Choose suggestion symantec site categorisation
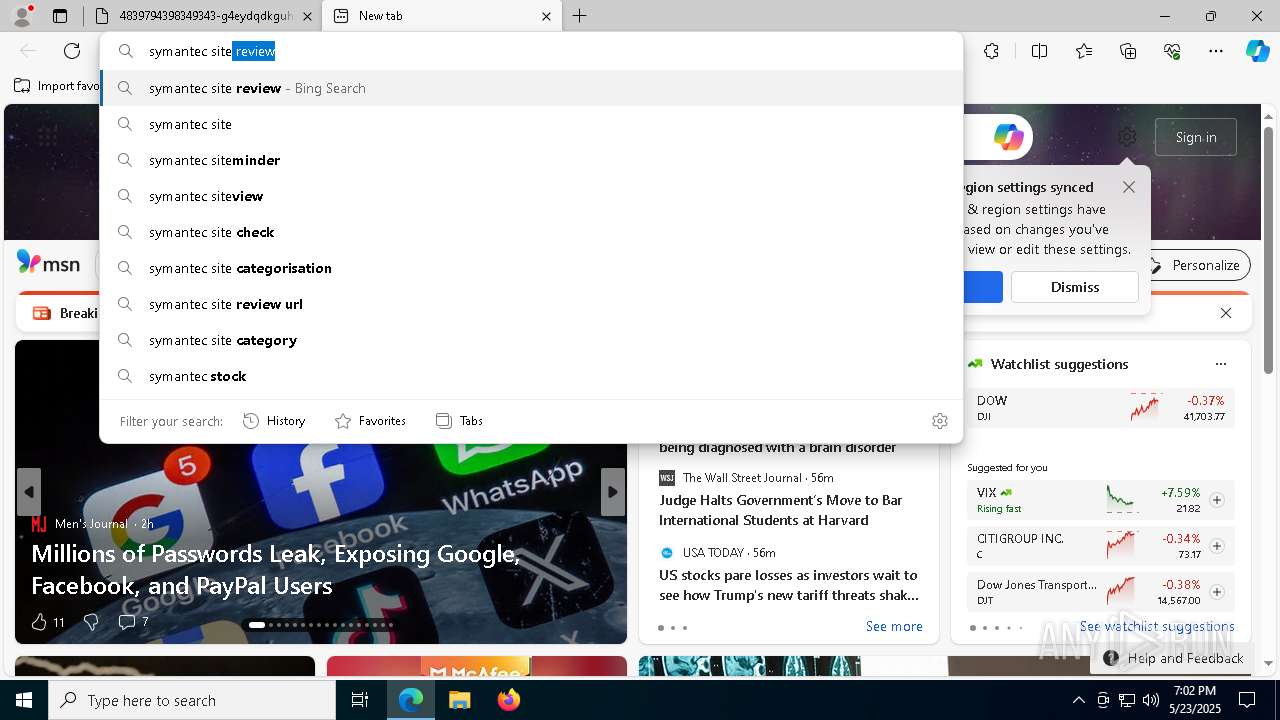The height and width of the screenshot is (720, 1280). (x=531, y=268)
